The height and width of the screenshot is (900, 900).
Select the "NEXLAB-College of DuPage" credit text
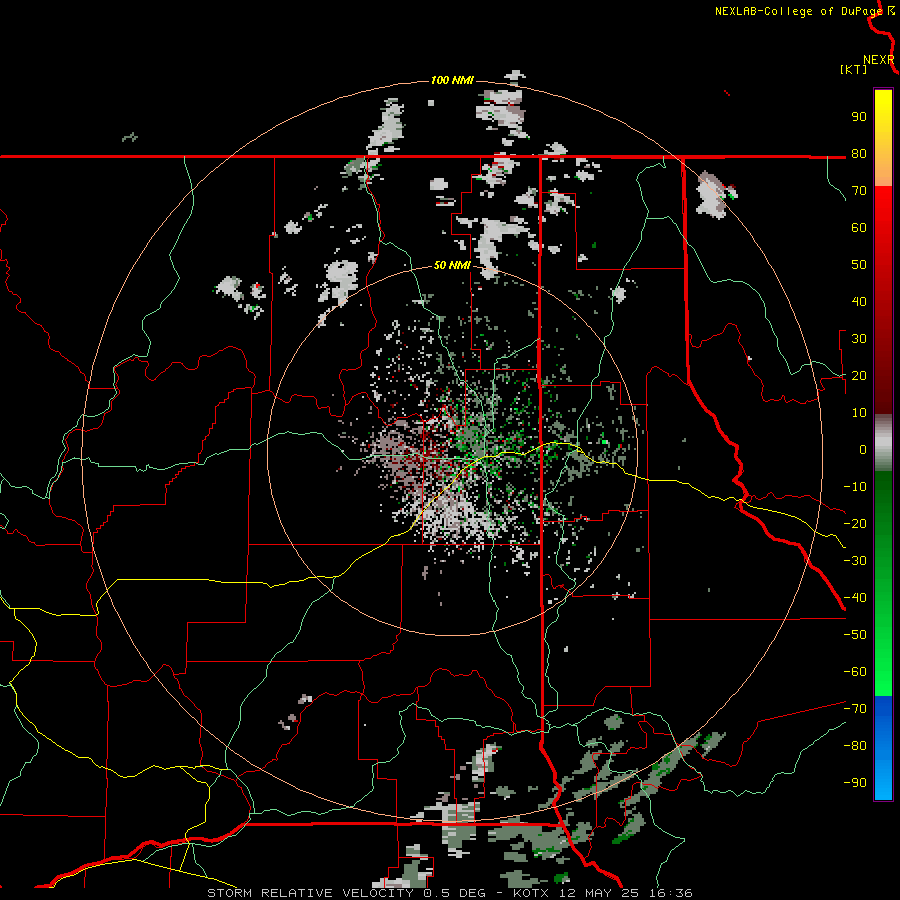click(798, 11)
